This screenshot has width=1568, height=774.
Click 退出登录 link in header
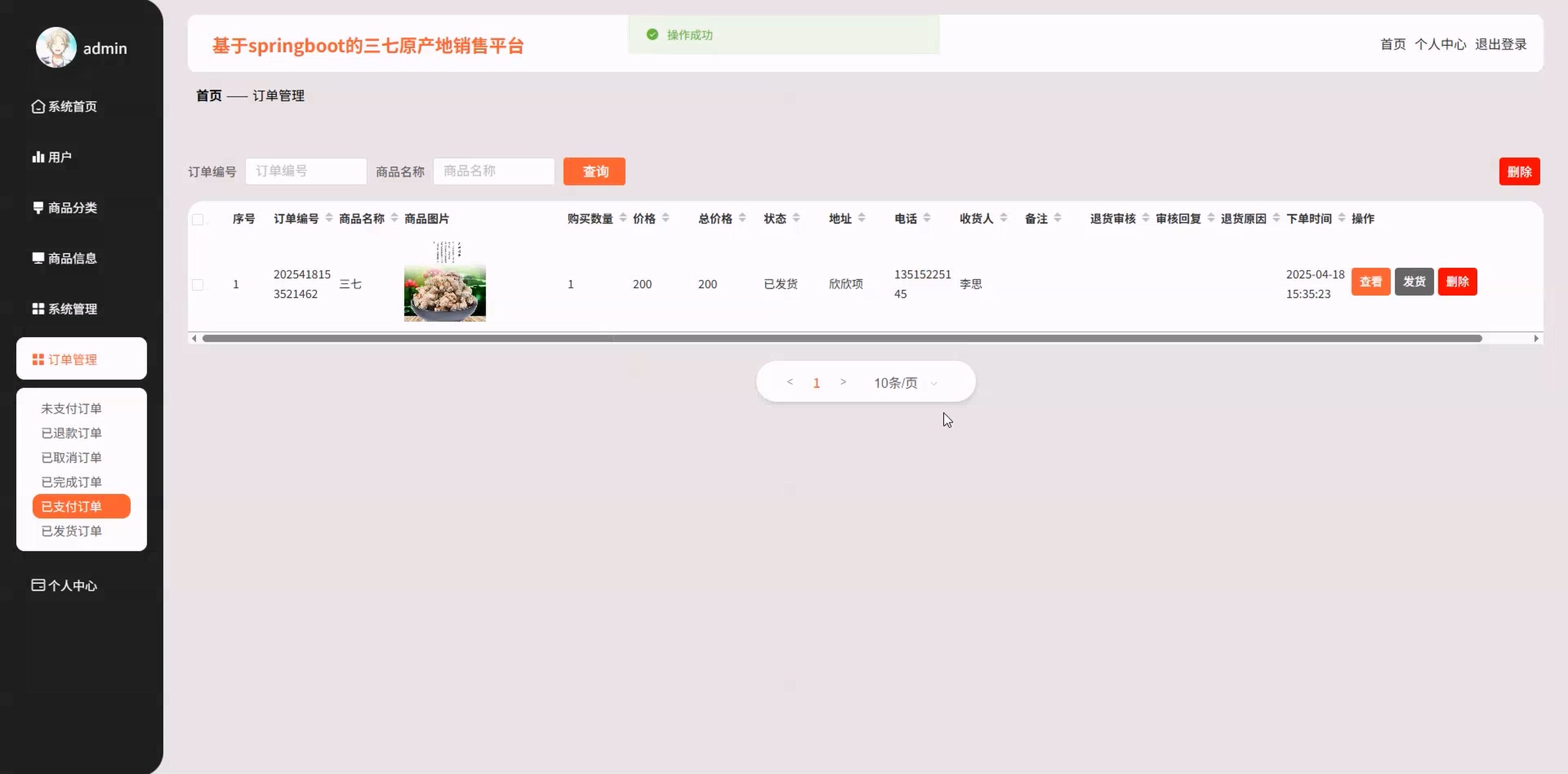pyautogui.click(x=1500, y=44)
